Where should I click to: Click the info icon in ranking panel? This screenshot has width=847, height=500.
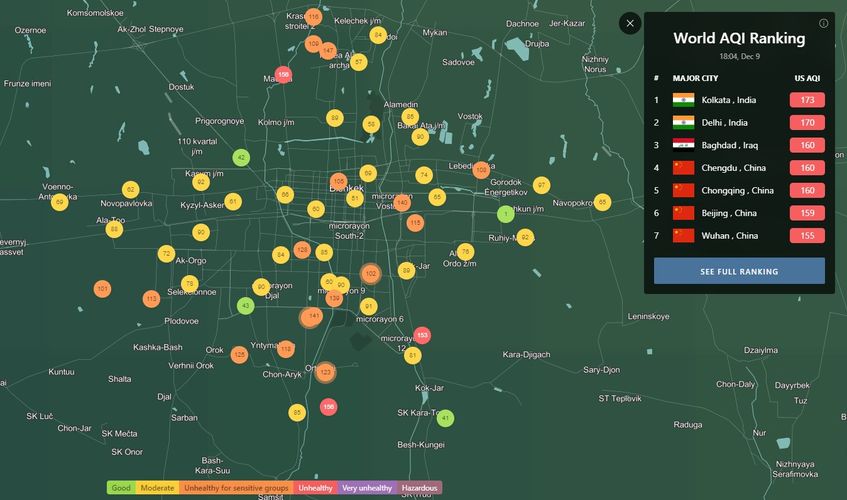point(823,23)
